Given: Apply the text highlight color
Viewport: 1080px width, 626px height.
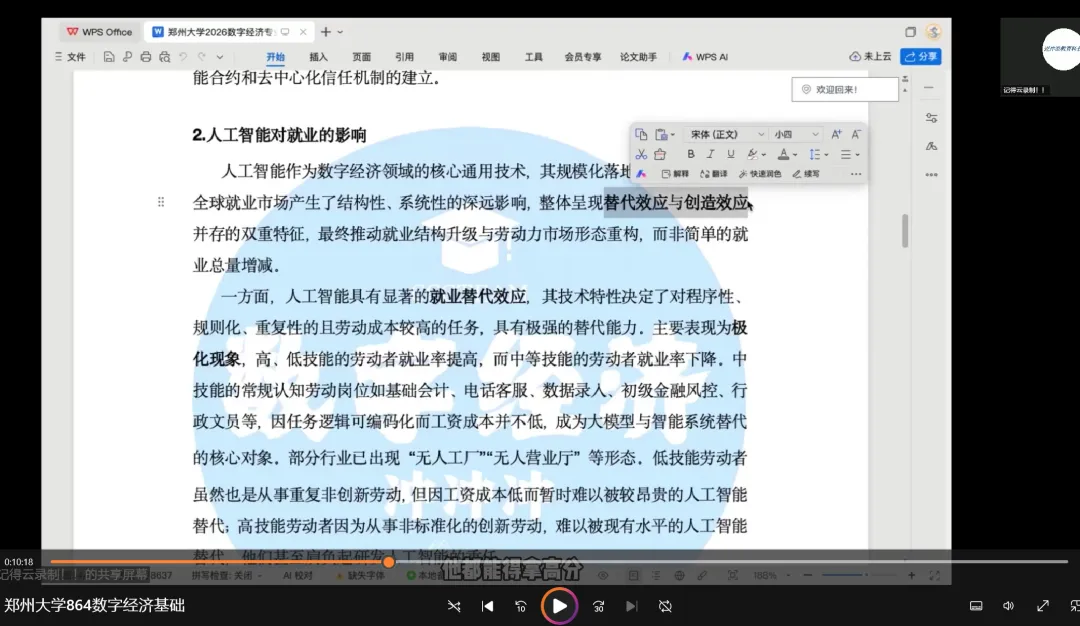Looking at the screenshot, I should (752, 154).
